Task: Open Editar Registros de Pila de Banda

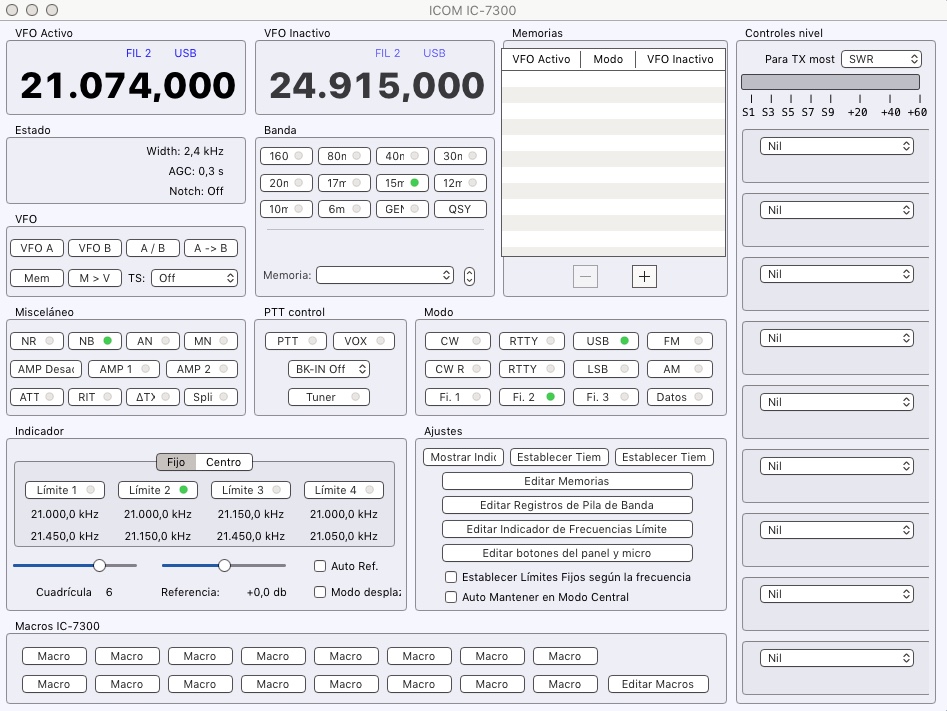Action: (567, 505)
